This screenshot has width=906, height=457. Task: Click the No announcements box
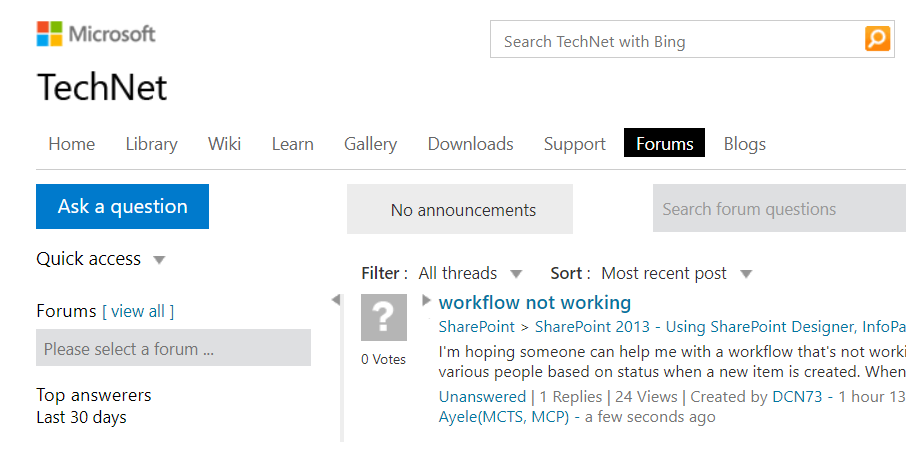pyautogui.click(x=460, y=209)
